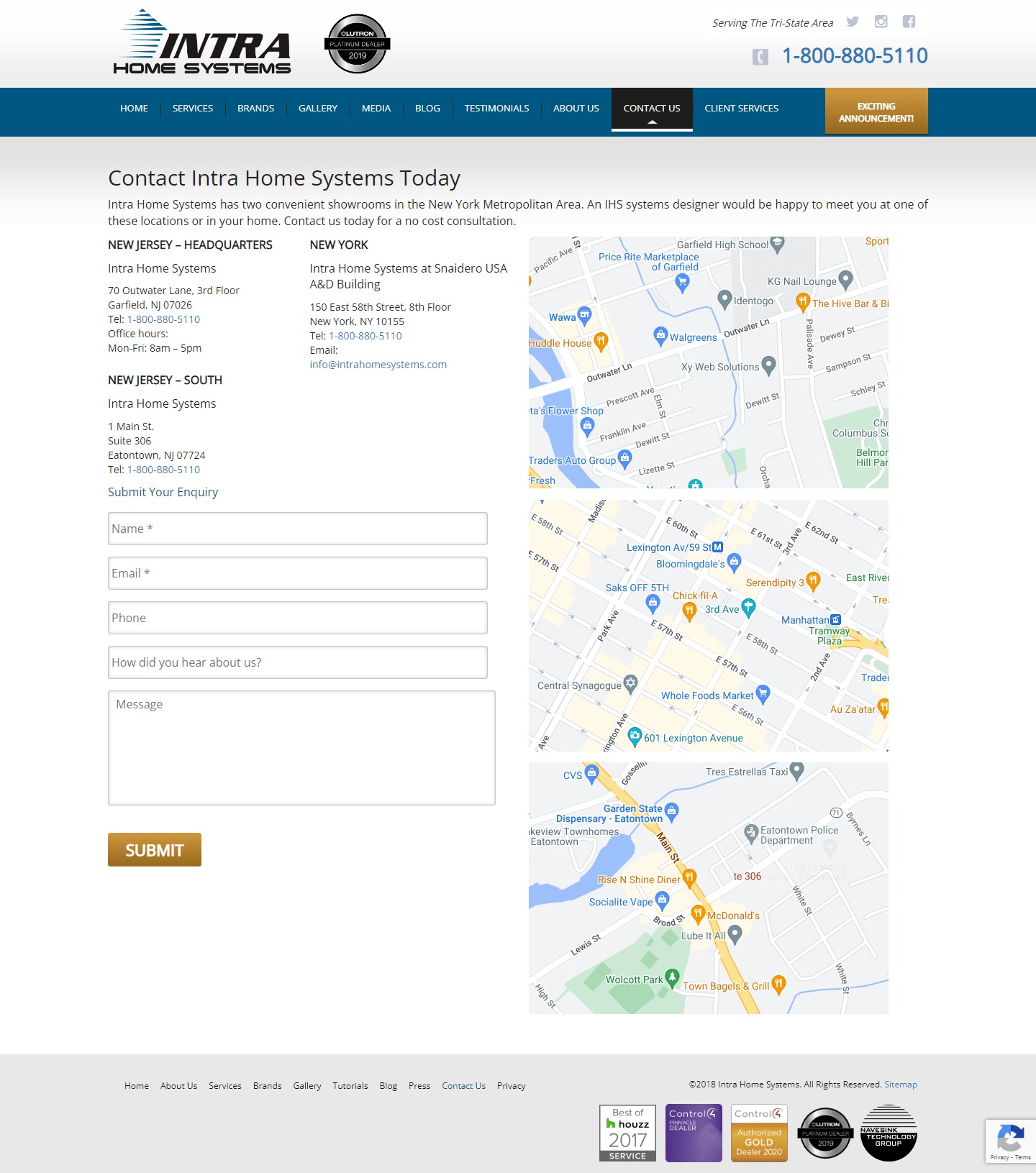Image resolution: width=1036 pixels, height=1173 pixels.
Task: Select the Serendipity 3 restaurant pin
Action: [813, 580]
